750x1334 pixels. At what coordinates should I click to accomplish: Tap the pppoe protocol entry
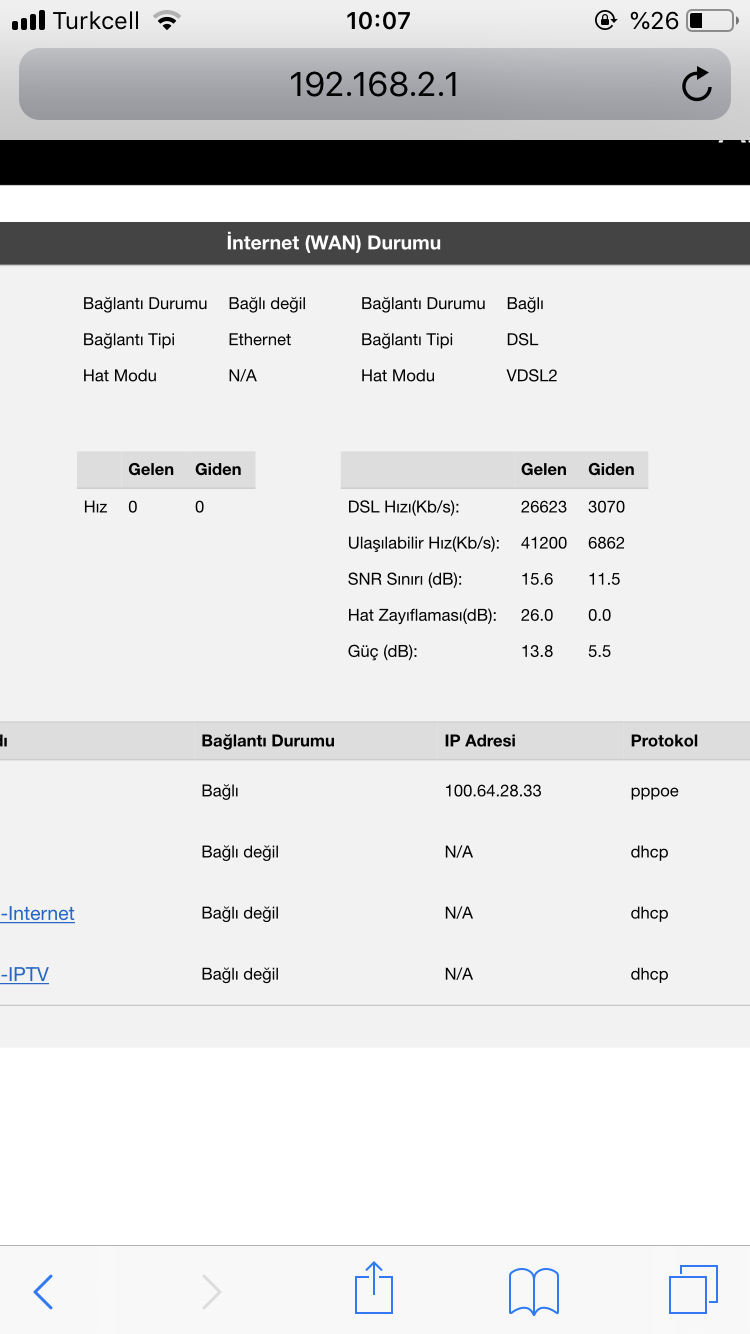(x=655, y=791)
